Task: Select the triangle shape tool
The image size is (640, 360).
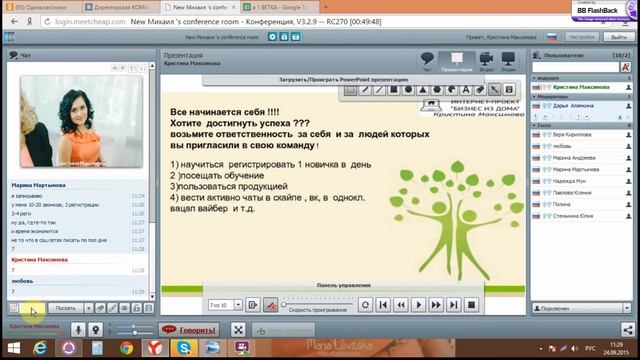Action: point(423,89)
